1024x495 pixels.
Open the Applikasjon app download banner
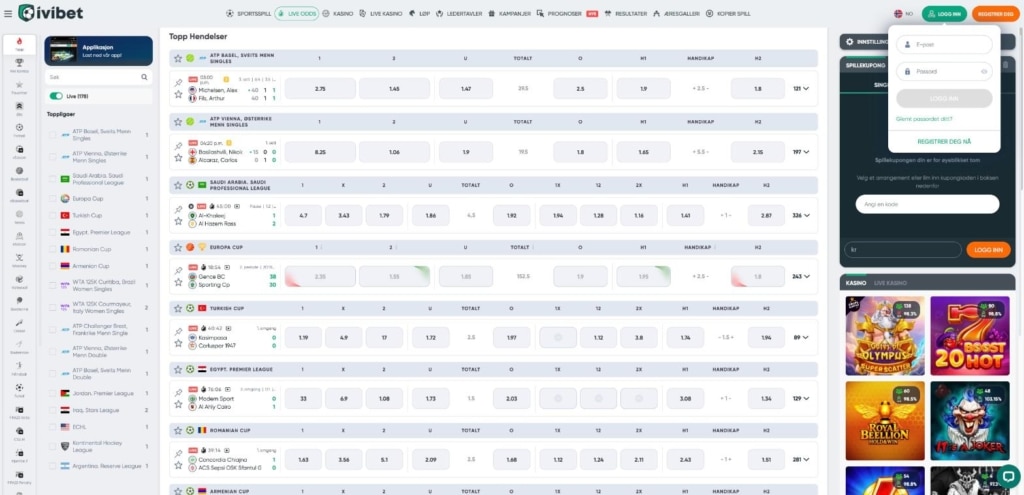tap(99, 51)
